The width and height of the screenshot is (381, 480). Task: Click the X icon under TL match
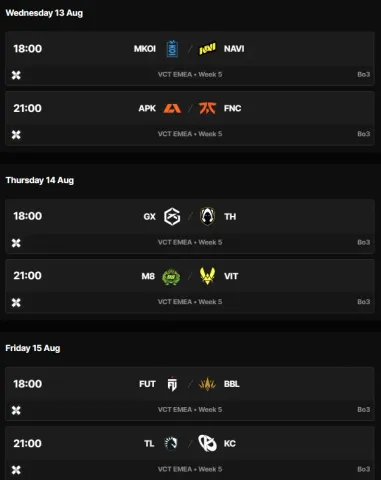point(16,470)
